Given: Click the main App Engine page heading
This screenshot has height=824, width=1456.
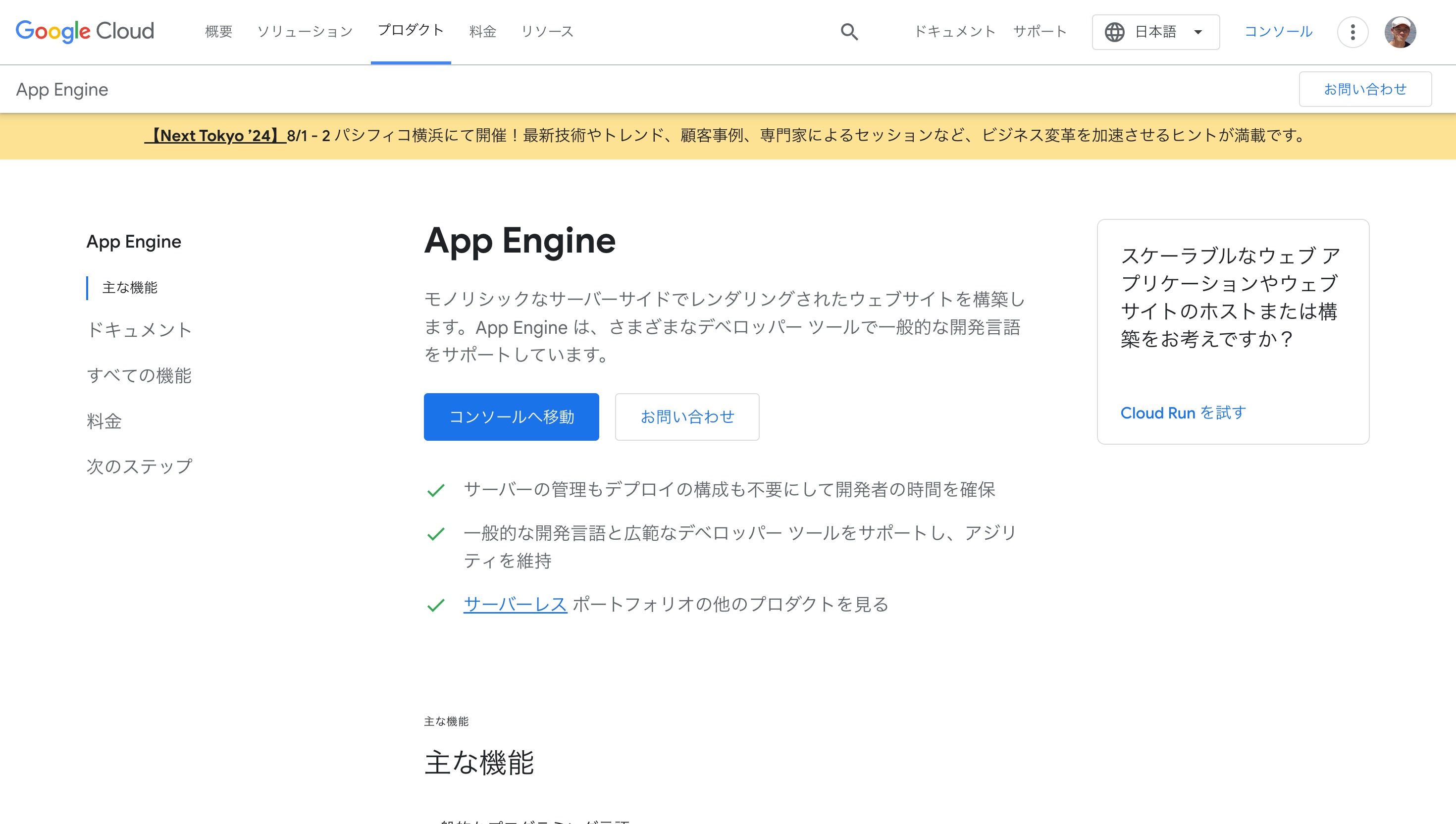Looking at the screenshot, I should [x=520, y=241].
